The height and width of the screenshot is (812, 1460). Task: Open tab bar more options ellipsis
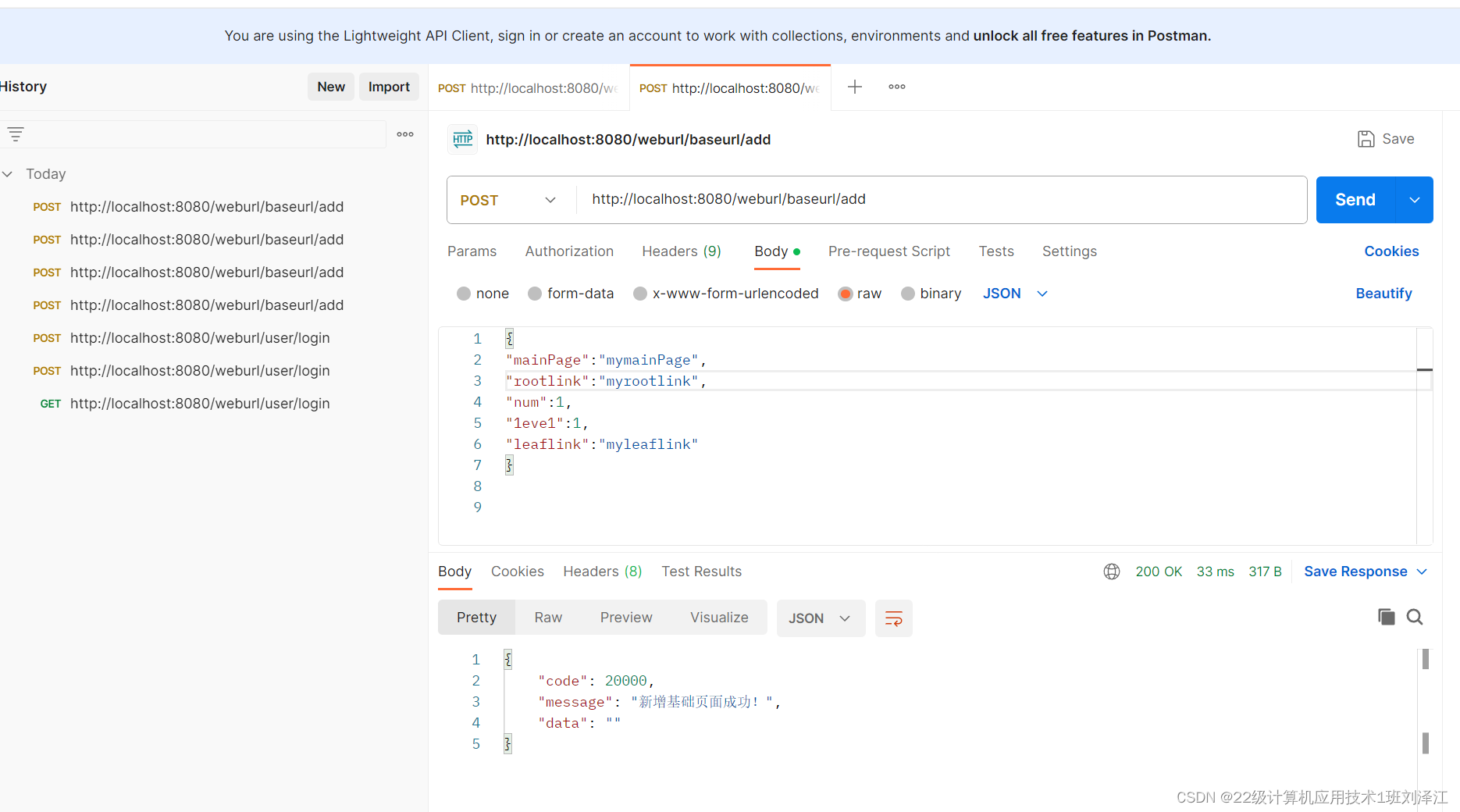click(897, 87)
